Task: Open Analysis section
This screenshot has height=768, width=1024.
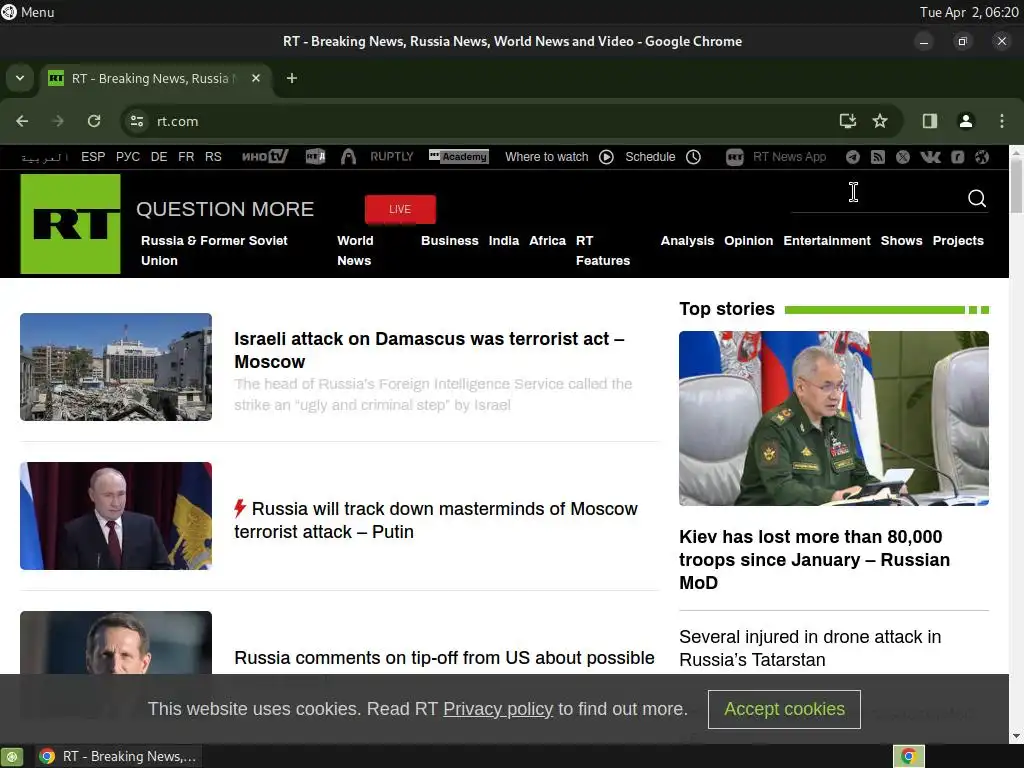Action: (x=687, y=240)
